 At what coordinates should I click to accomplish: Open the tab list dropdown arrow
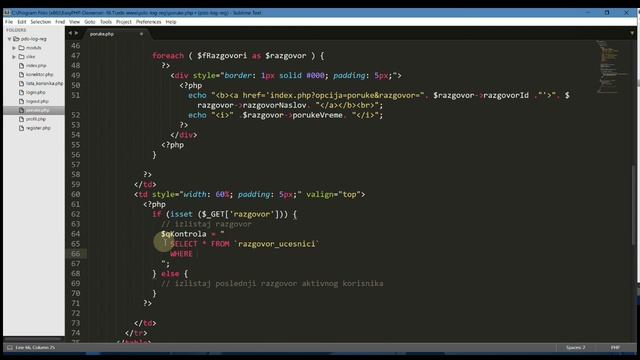[x=632, y=33]
